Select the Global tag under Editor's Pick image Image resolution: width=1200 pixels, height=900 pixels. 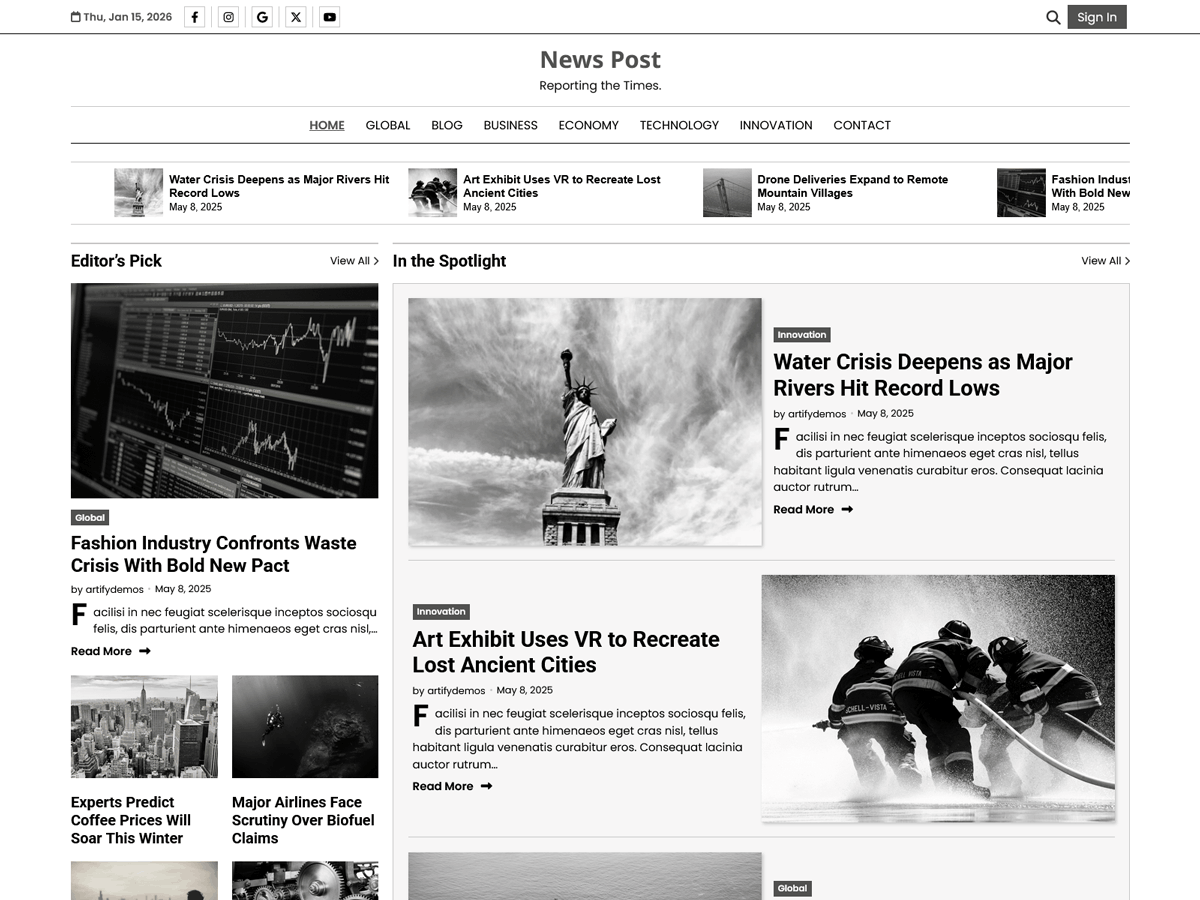pyautogui.click(x=90, y=517)
